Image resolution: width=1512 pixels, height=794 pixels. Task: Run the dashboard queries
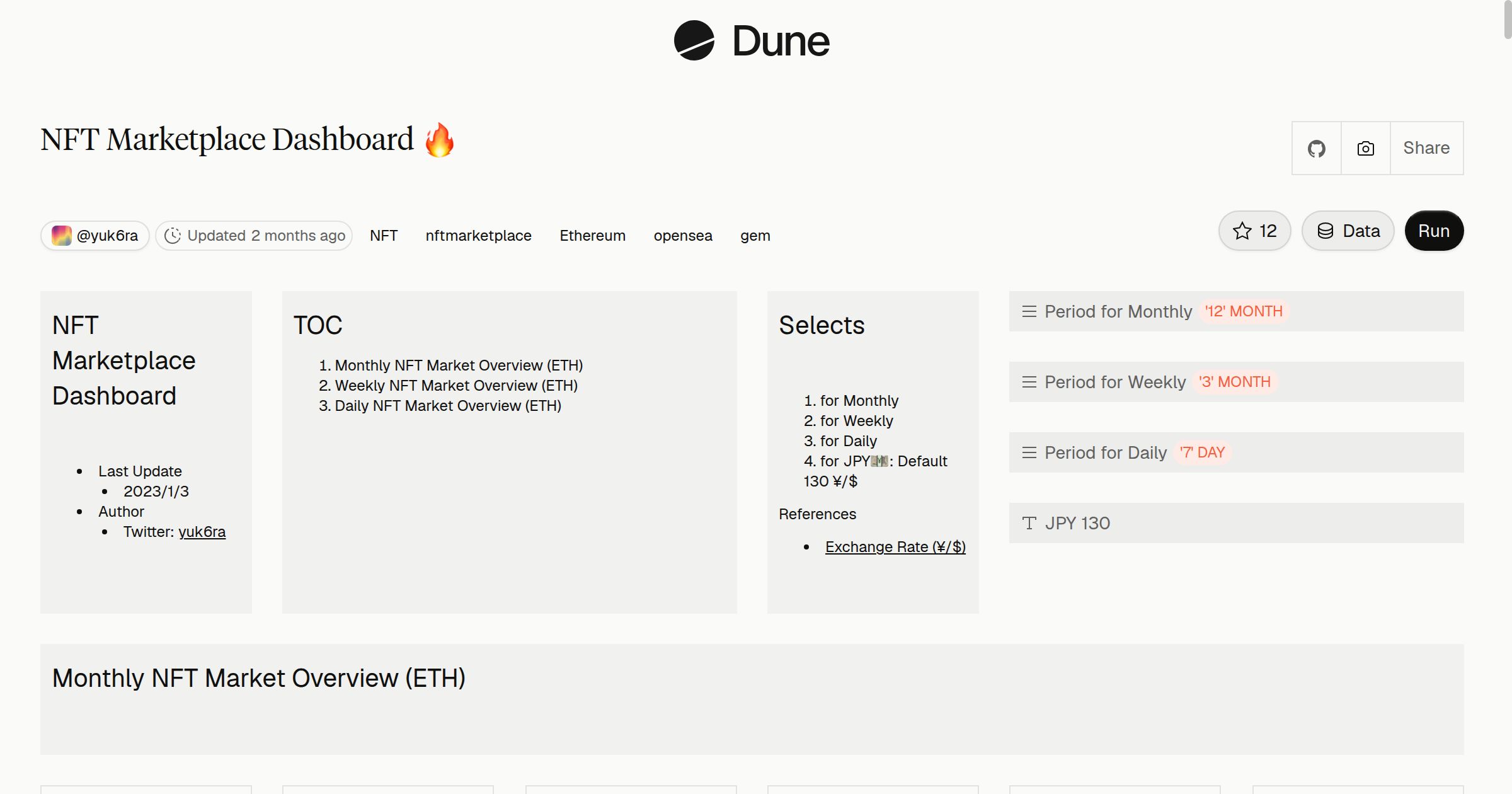click(1434, 231)
